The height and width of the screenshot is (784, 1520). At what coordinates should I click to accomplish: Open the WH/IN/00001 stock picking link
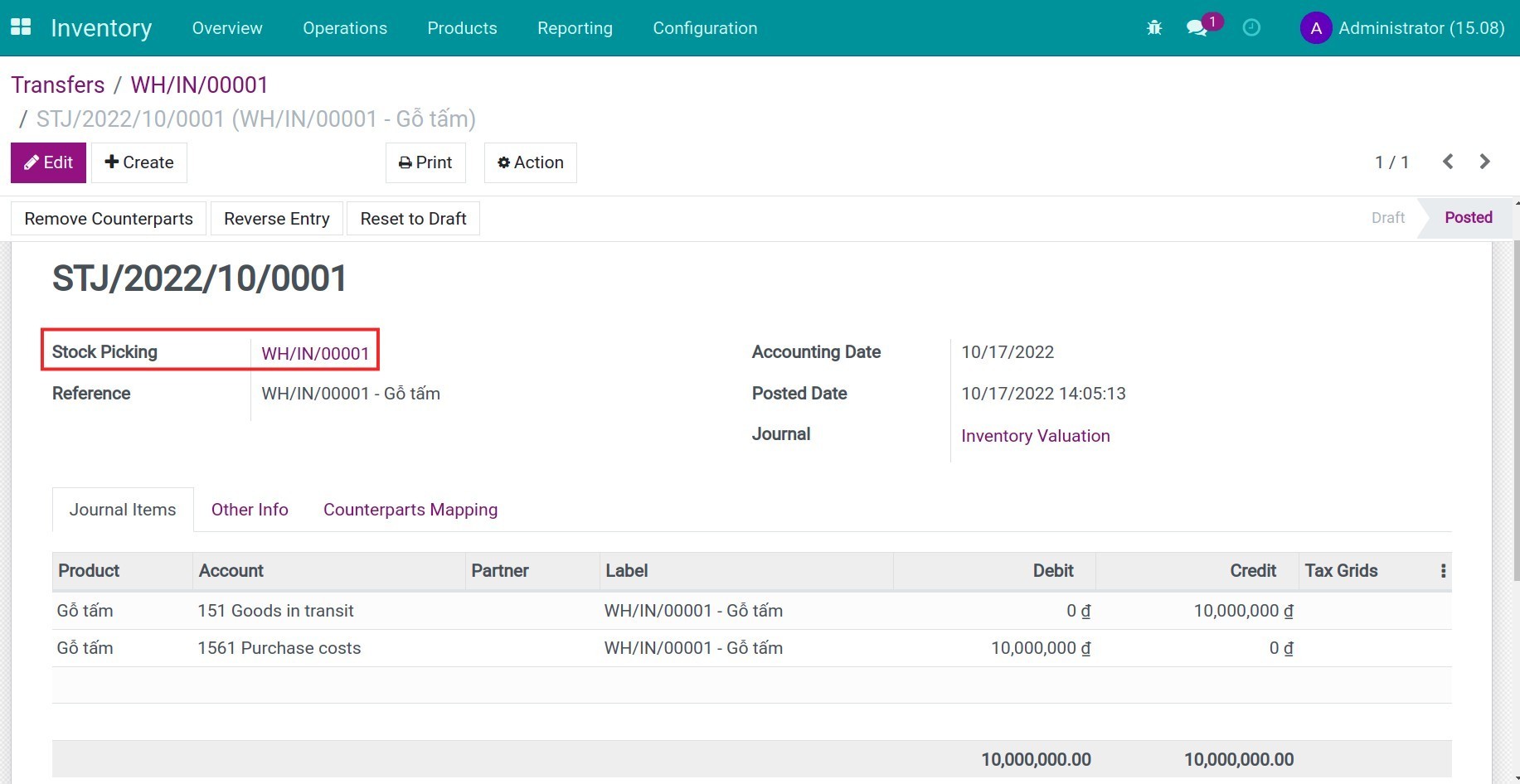click(x=315, y=354)
